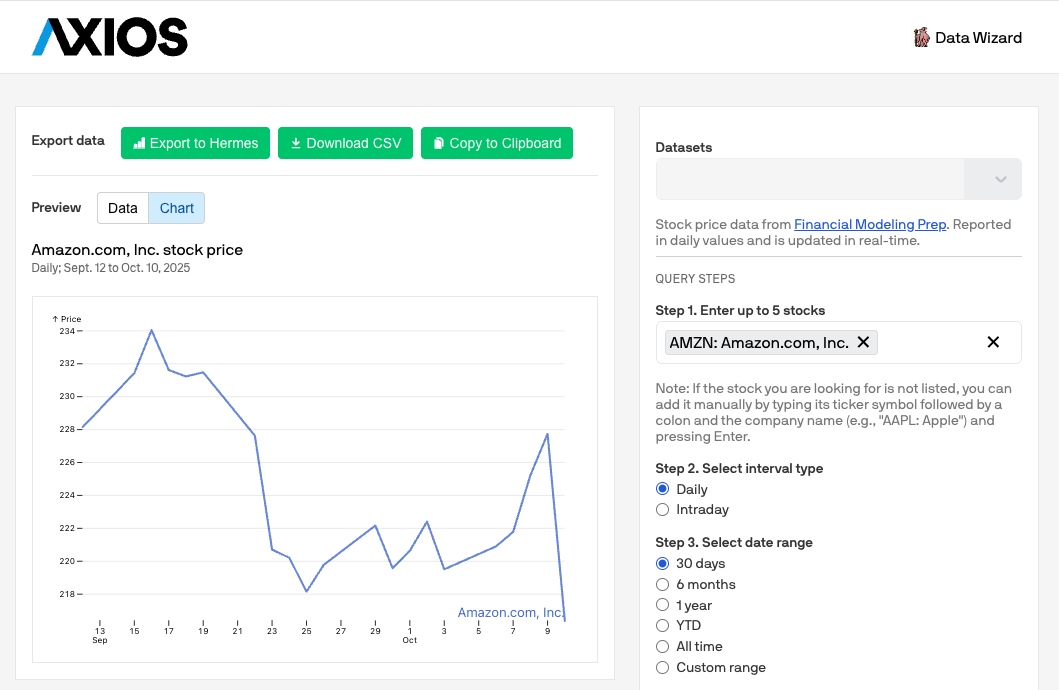Remove the AMZN stock chip
The image size is (1059, 690).
click(863, 342)
